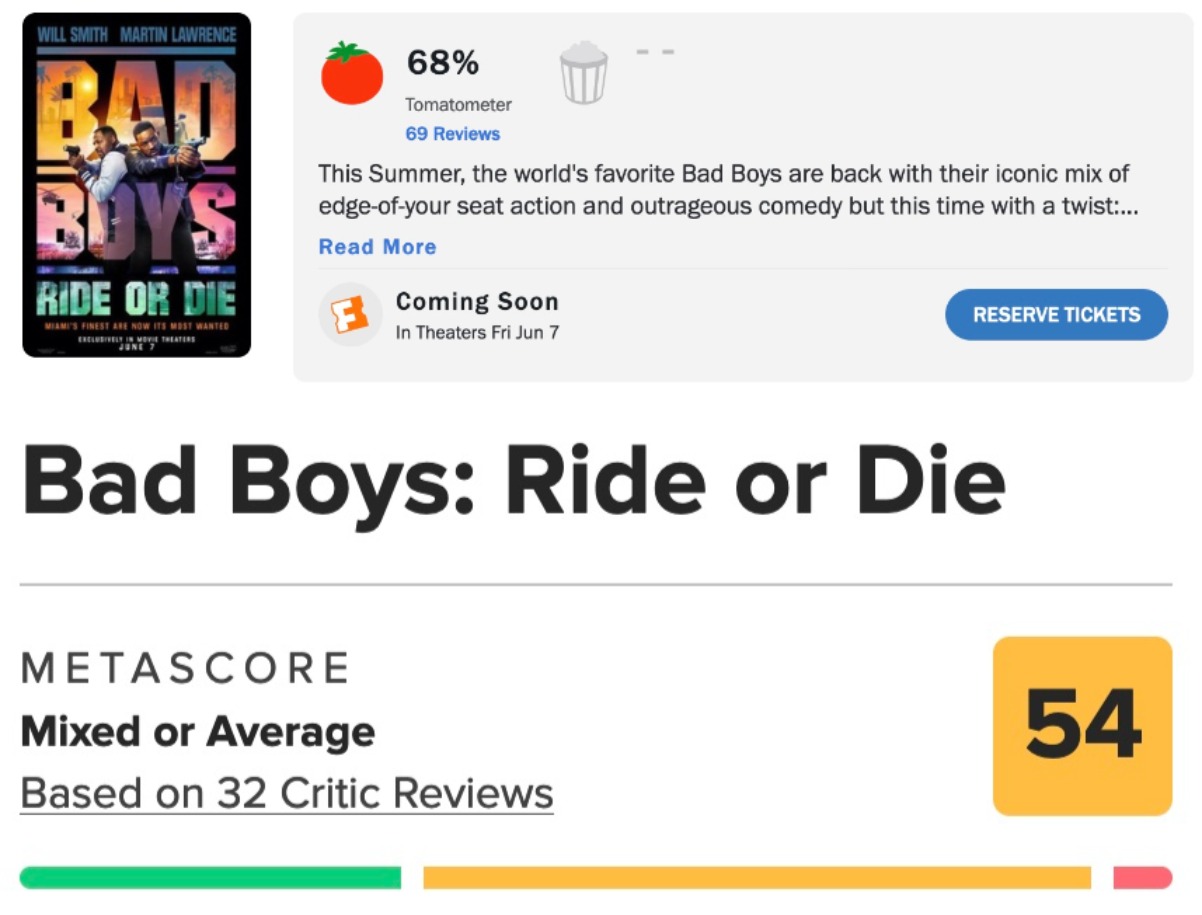The width and height of the screenshot is (1202, 915).
Task: Click the METASCORE label
Action: point(186,668)
